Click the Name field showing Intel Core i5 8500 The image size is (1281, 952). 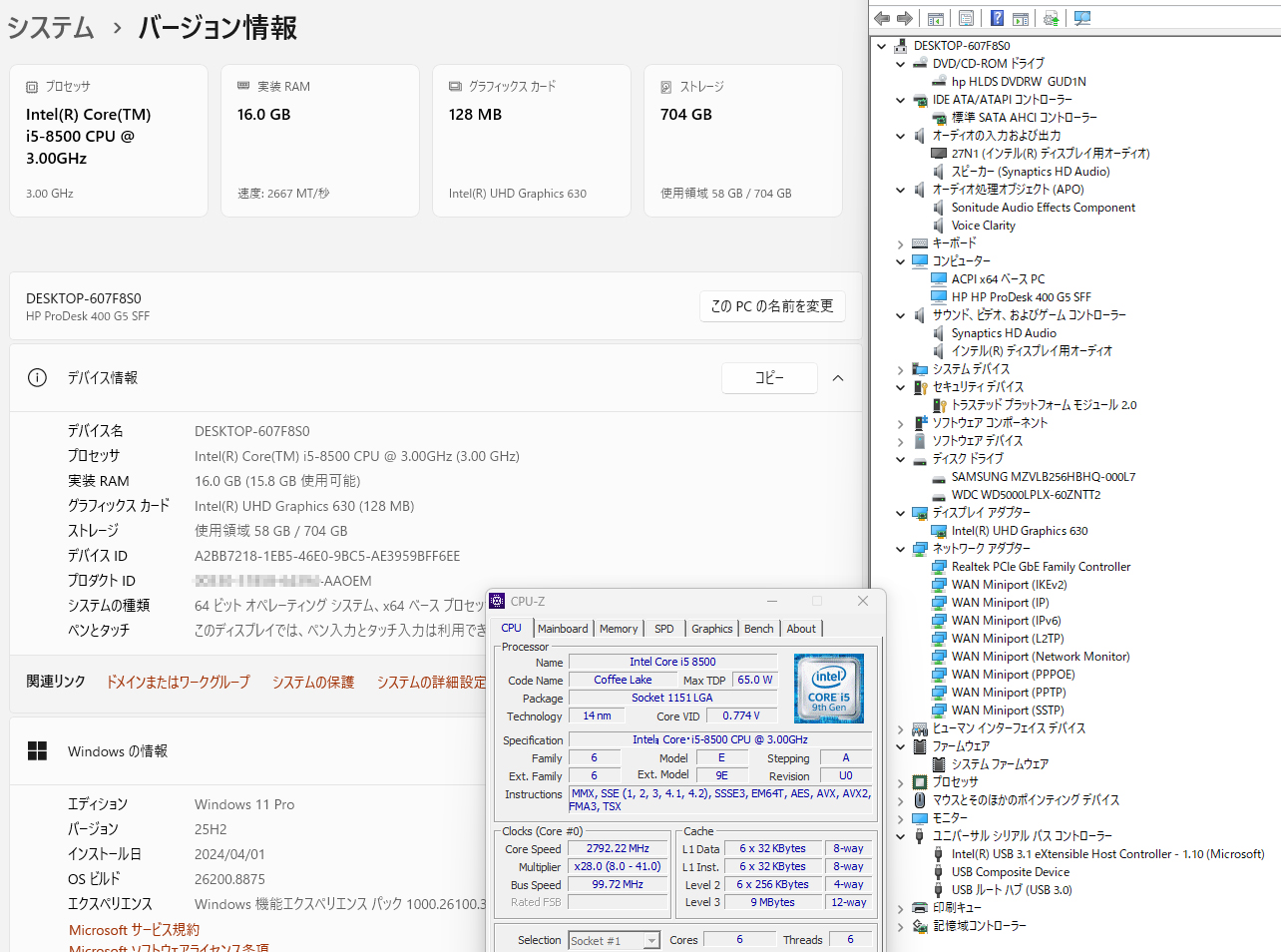coord(672,662)
